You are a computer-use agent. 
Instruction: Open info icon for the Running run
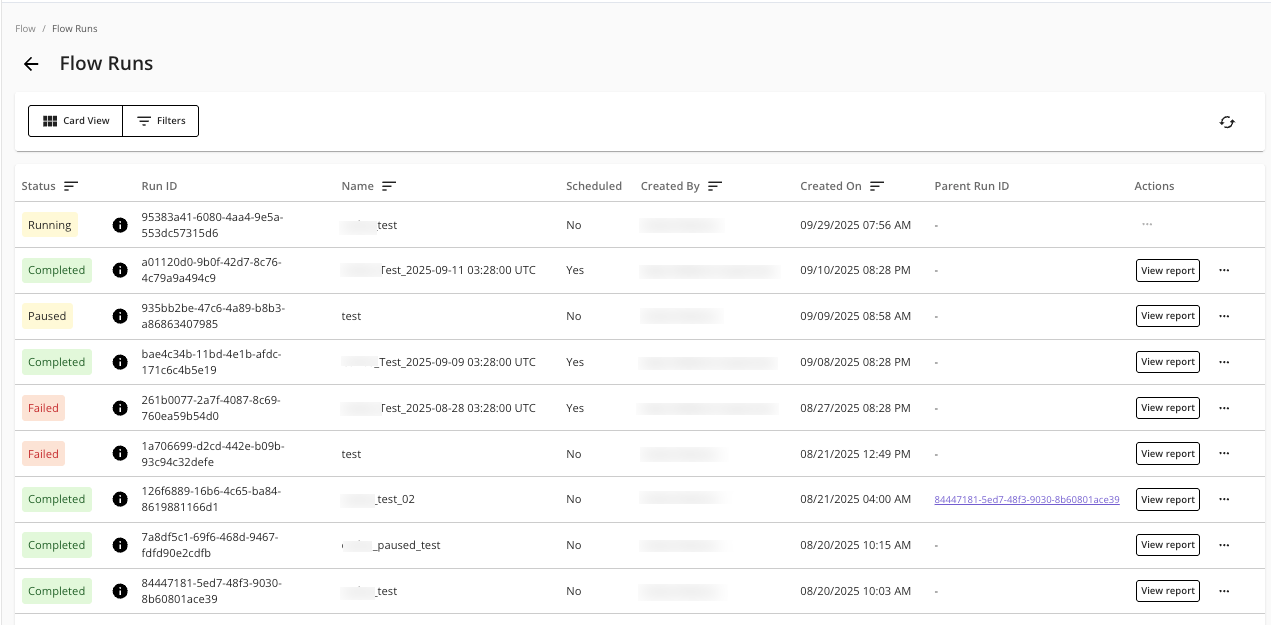click(x=120, y=225)
